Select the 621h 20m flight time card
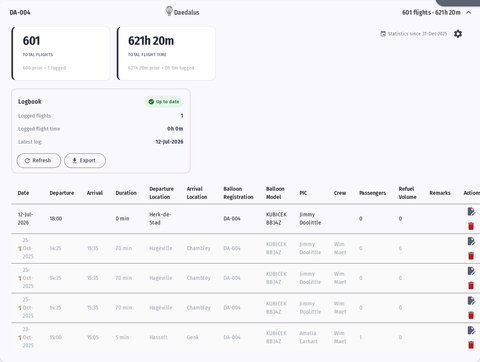 coord(166,54)
